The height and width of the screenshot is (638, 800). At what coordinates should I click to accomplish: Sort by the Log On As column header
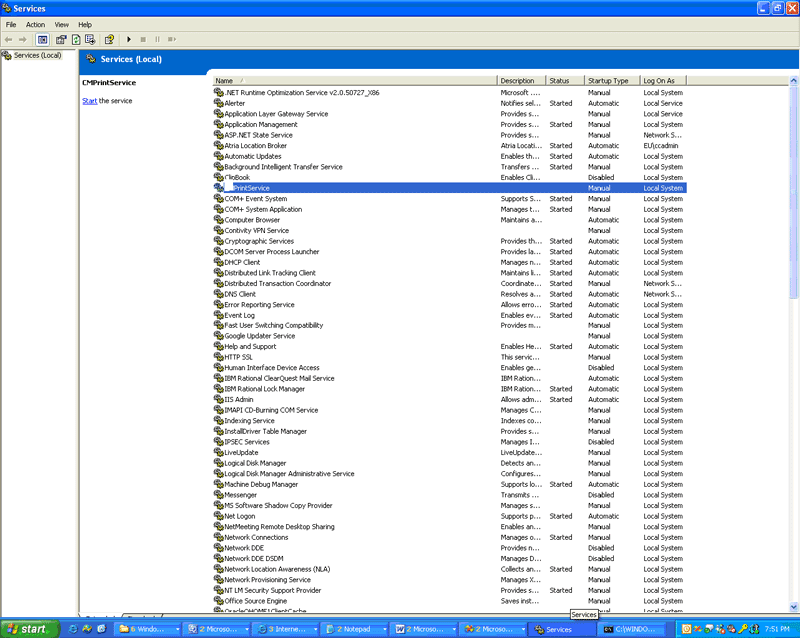[x=663, y=81]
